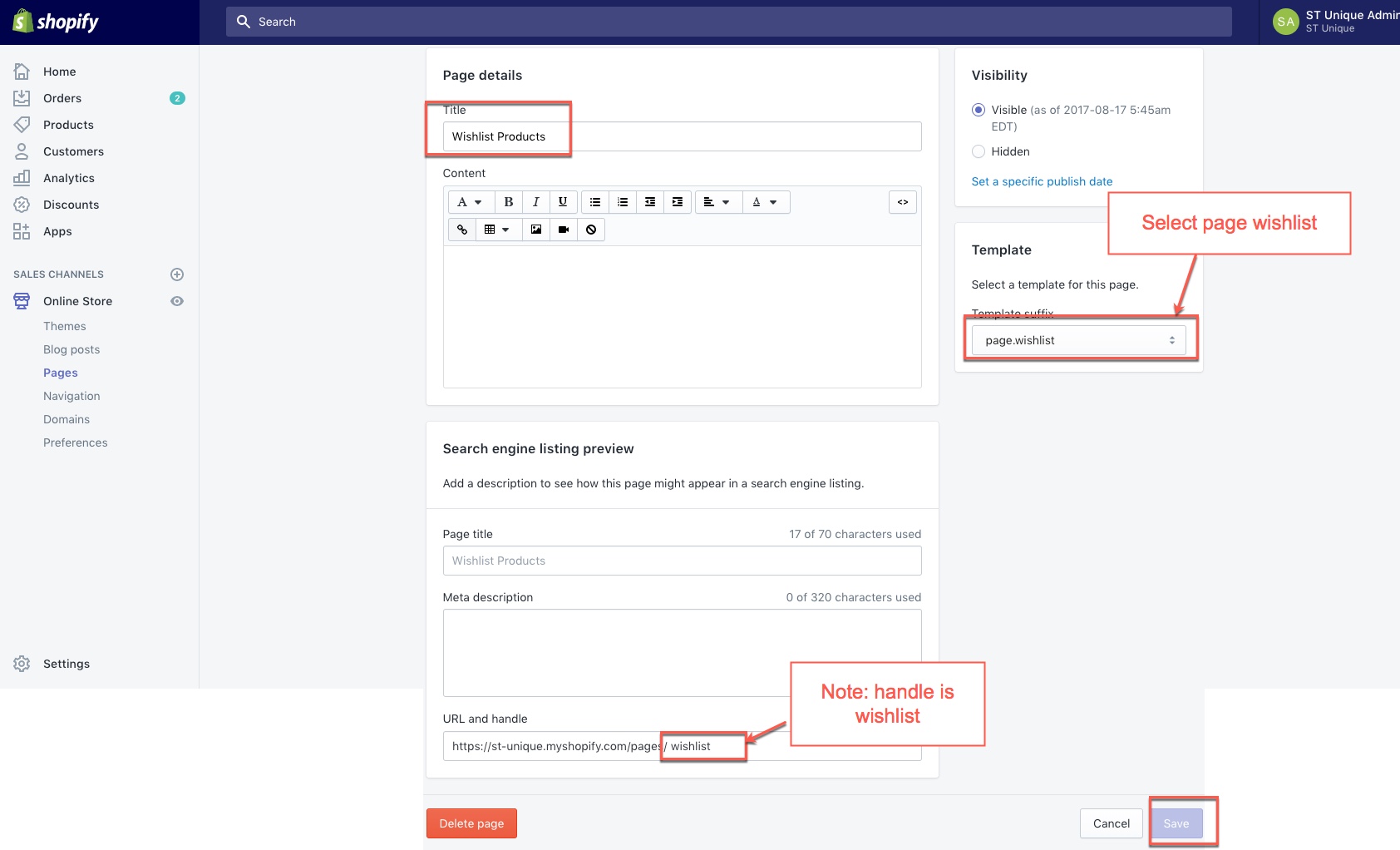This screenshot has height=850, width=1400.
Task: Click the Cancel button
Action: [x=1112, y=823]
